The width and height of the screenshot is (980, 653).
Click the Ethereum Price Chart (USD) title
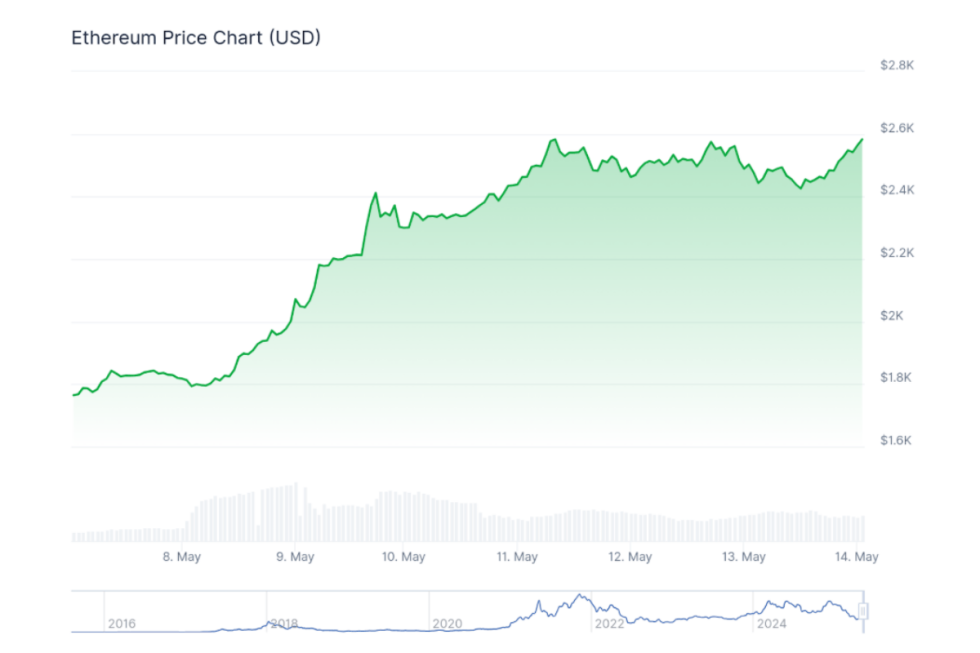195,38
